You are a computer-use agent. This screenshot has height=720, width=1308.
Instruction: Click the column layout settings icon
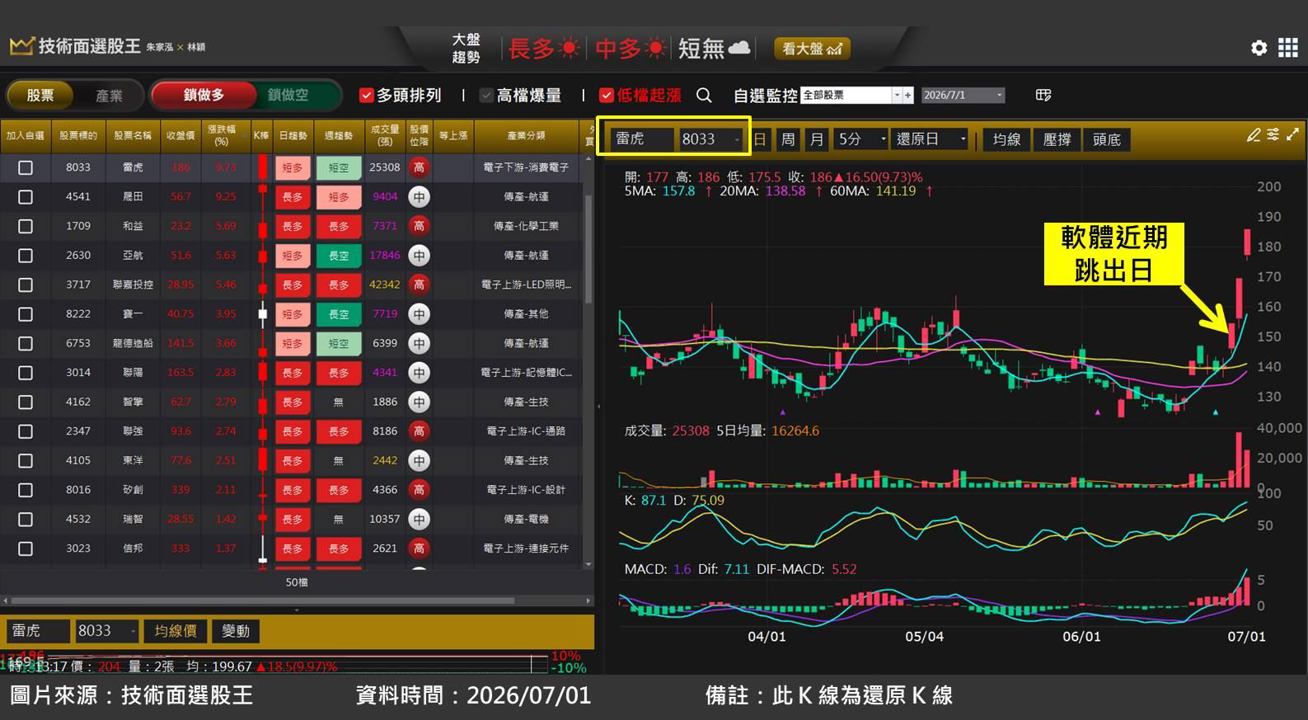click(x=1043, y=95)
